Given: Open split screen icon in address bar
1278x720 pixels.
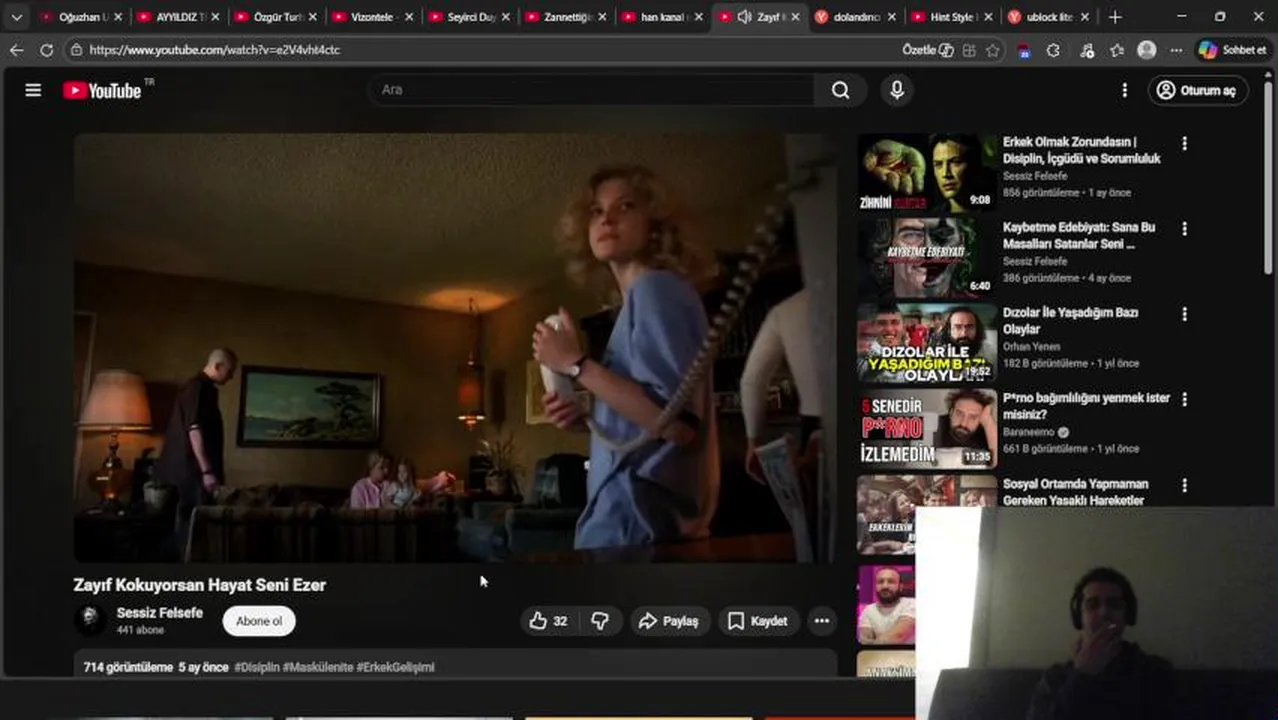Looking at the screenshot, I should coord(969,50).
